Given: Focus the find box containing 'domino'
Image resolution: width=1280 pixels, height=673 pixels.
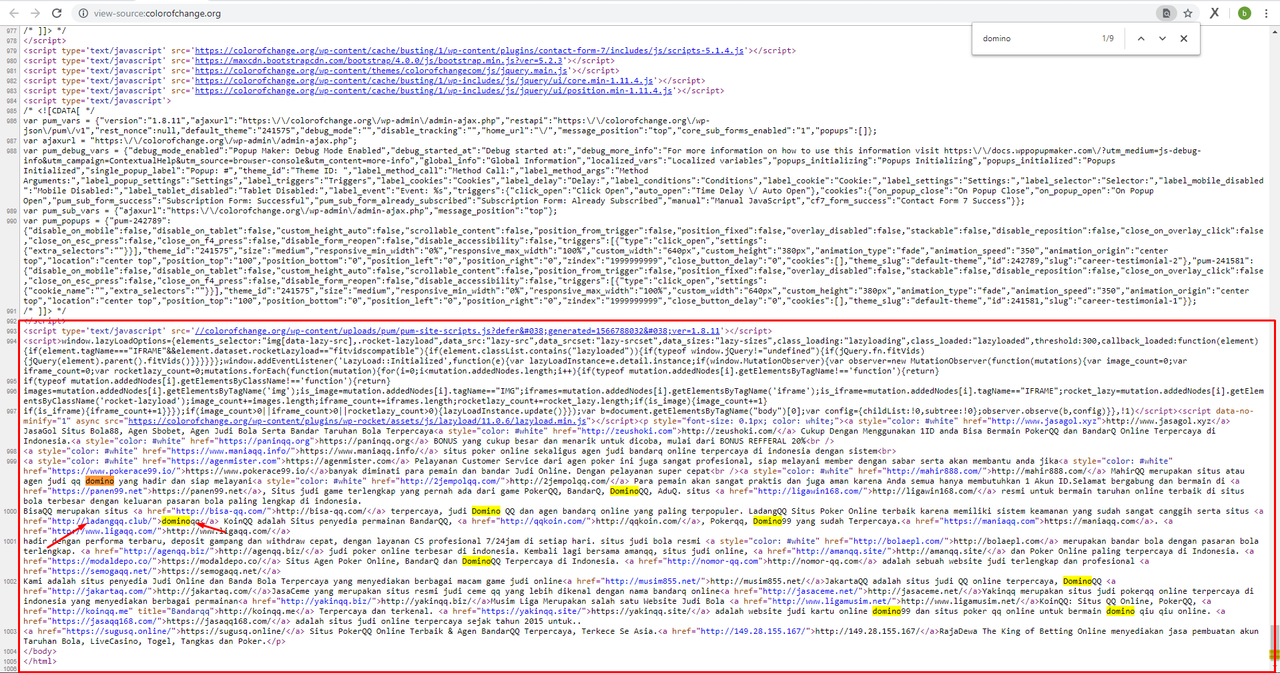Looking at the screenshot, I should click(1035, 38).
